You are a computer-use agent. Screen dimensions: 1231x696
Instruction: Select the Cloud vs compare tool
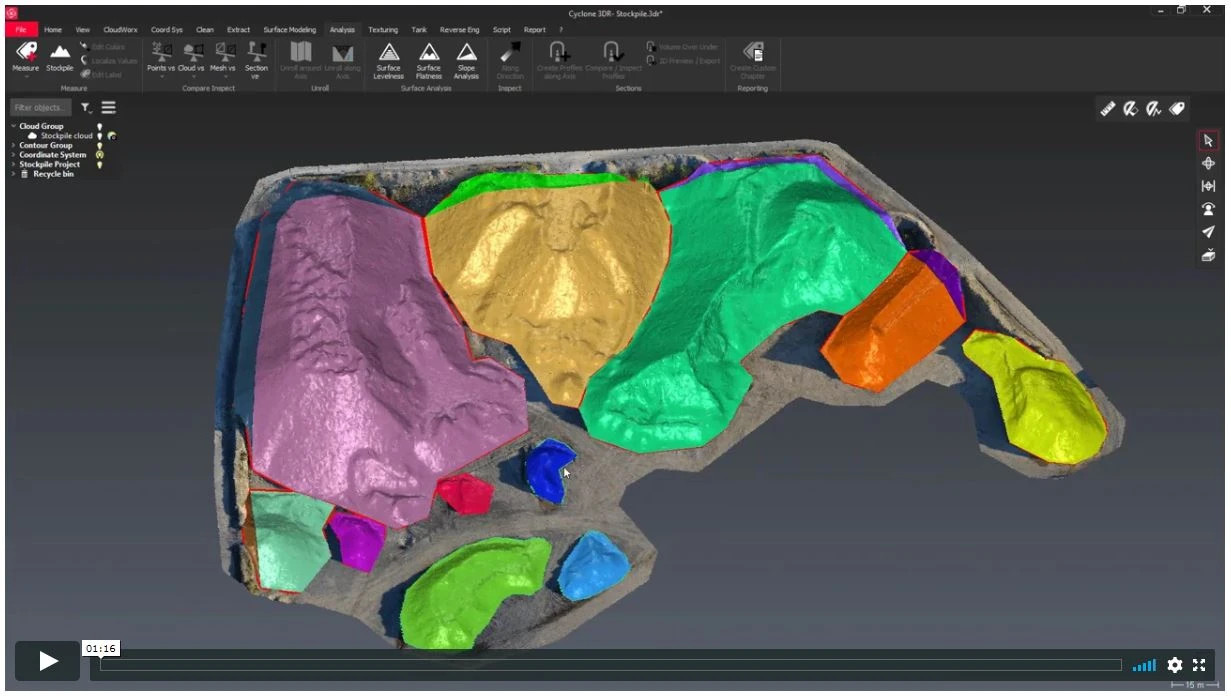pyautogui.click(x=192, y=57)
